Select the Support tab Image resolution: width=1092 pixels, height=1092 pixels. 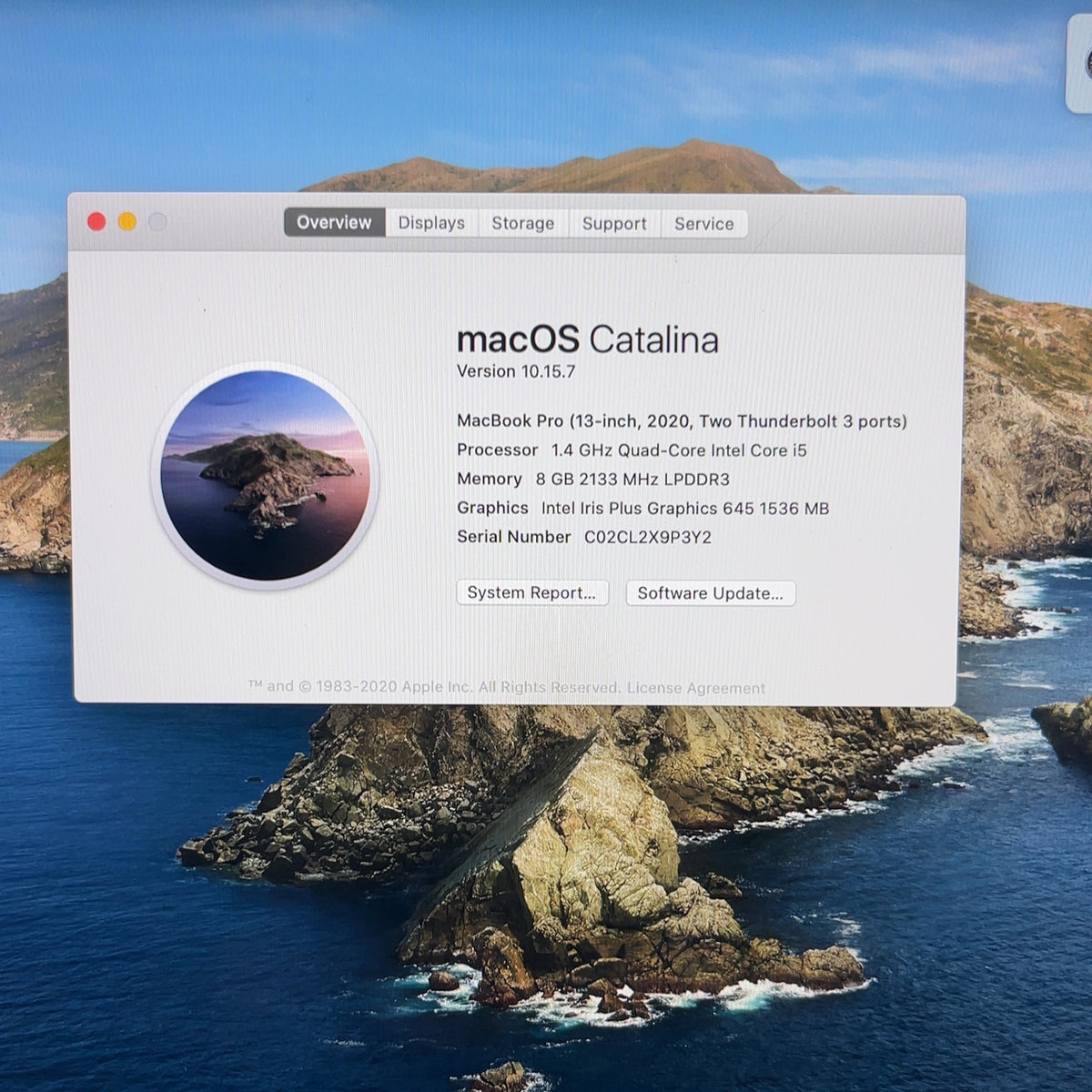[x=614, y=224]
